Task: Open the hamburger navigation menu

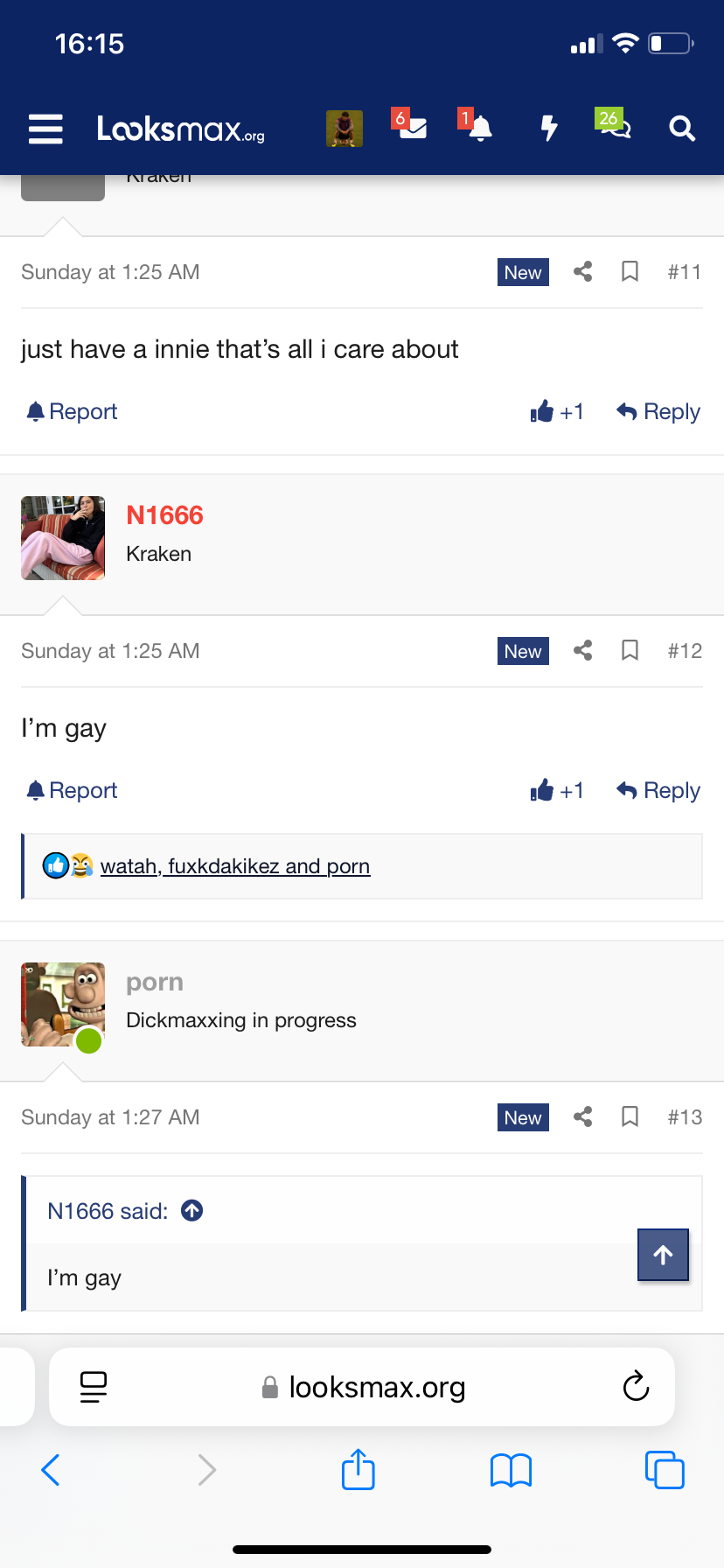Action: pyautogui.click(x=45, y=129)
